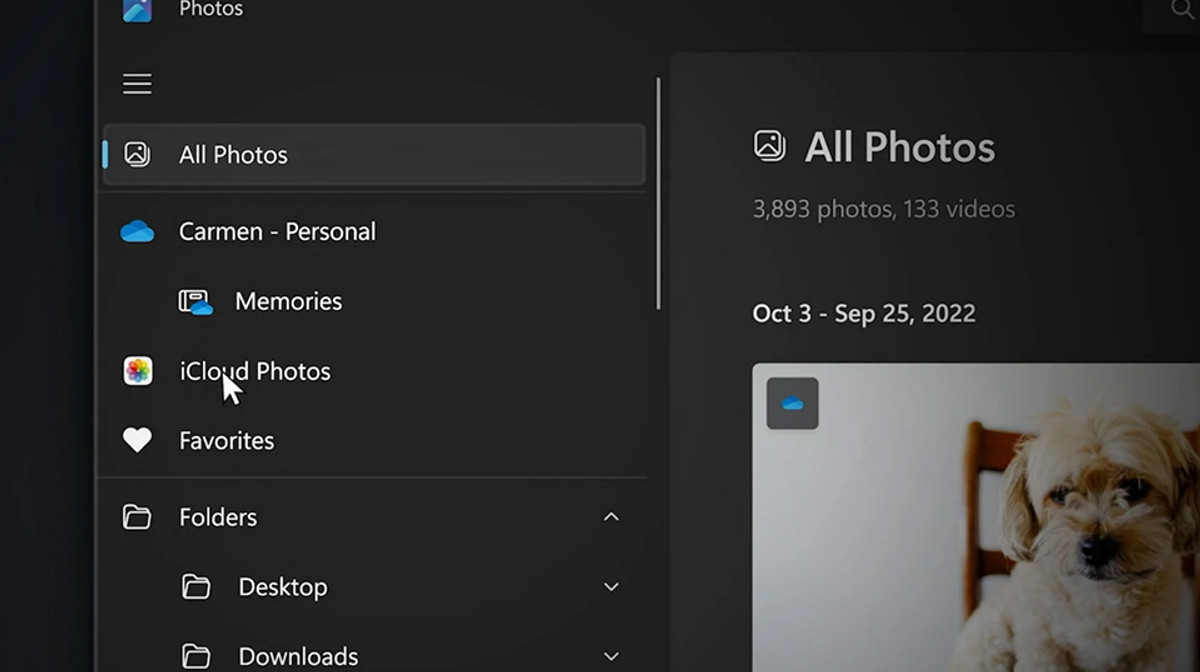The image size is (1200, 672).
Task: Click the 'Oct 3 - Sep 25, 2022' date heading
Action: click(x=864, y=313)
